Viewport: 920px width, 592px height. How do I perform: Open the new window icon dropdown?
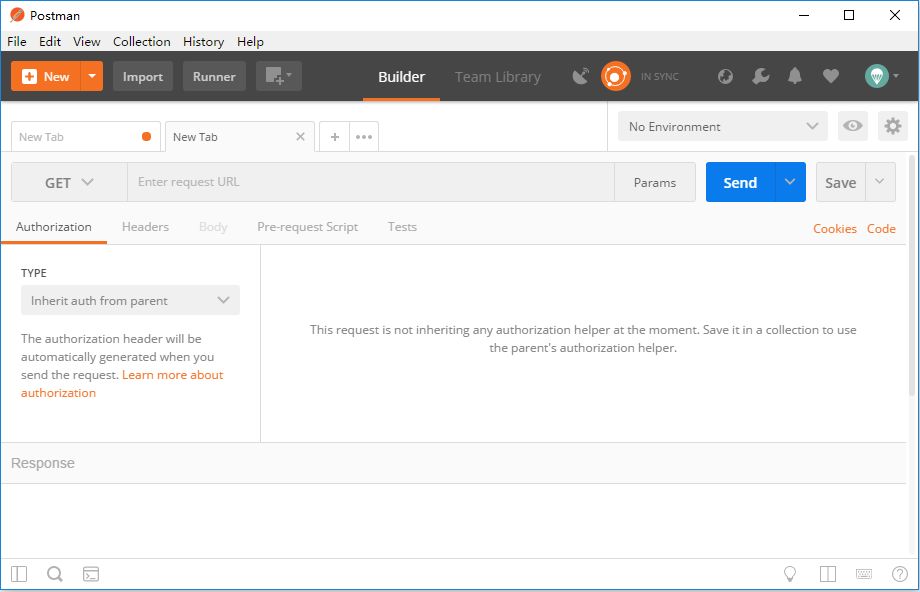pyautogui.click(x=279, y=76)
